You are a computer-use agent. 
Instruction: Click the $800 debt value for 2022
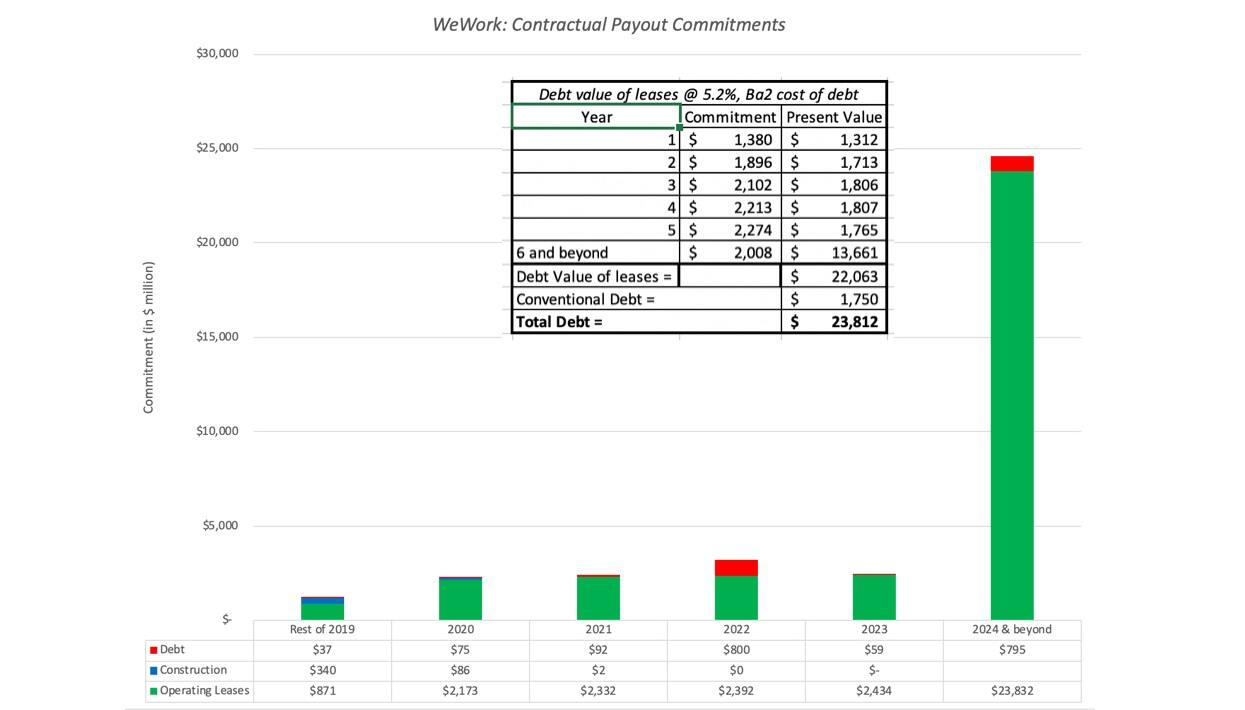(x=736, y=650)
